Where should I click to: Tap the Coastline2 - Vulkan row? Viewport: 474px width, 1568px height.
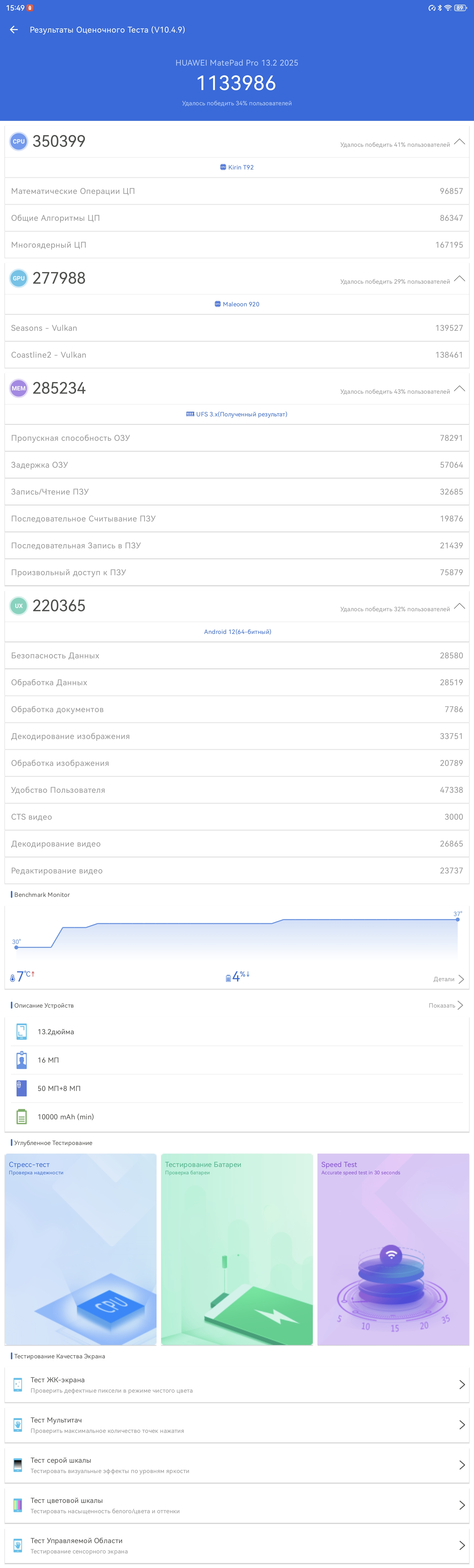coord(237,355)
